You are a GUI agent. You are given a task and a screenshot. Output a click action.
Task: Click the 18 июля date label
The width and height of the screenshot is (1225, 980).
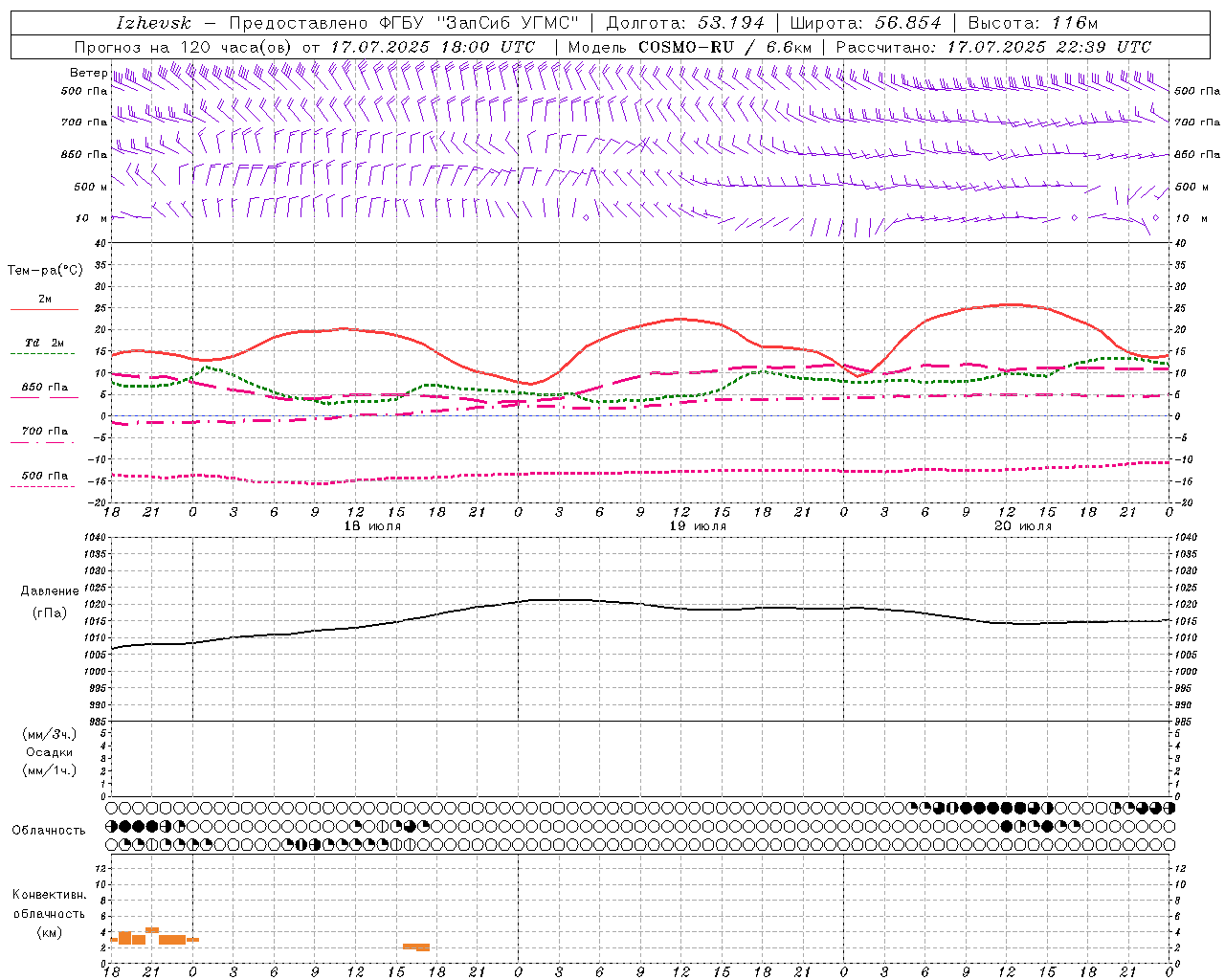[x=372, y=526]
